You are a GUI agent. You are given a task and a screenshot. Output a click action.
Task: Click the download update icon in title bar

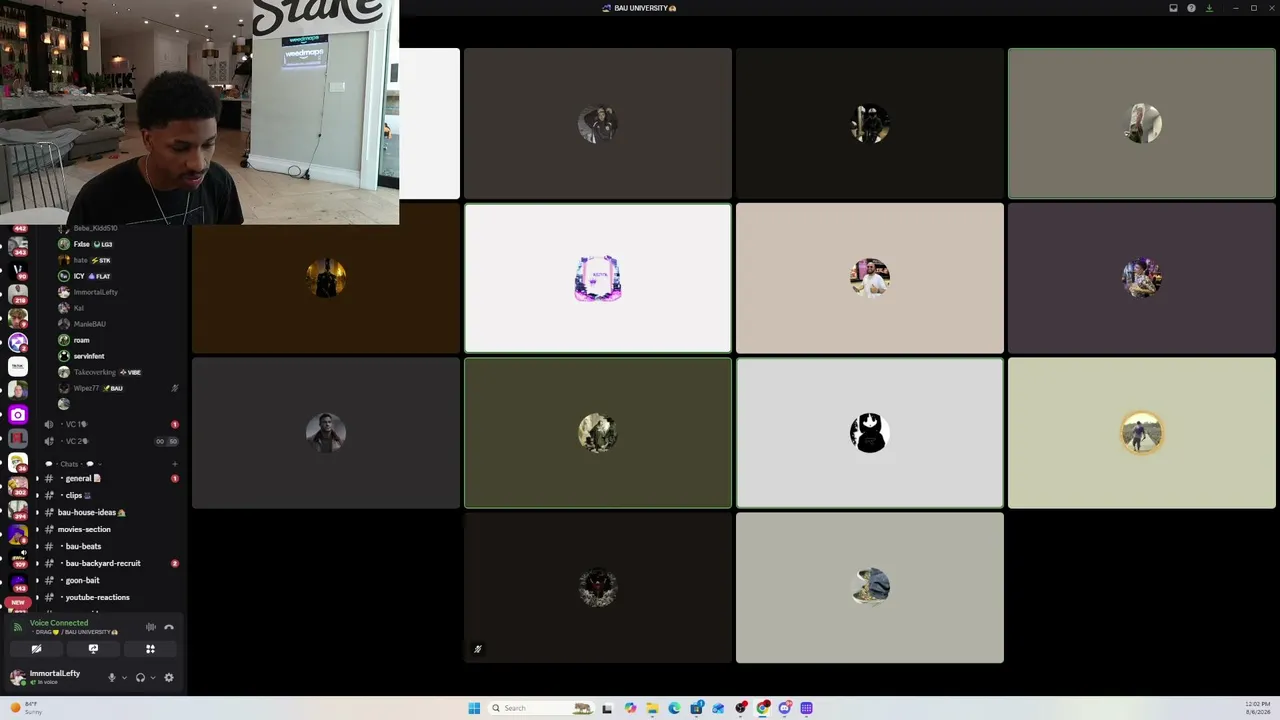(1209, 8)
